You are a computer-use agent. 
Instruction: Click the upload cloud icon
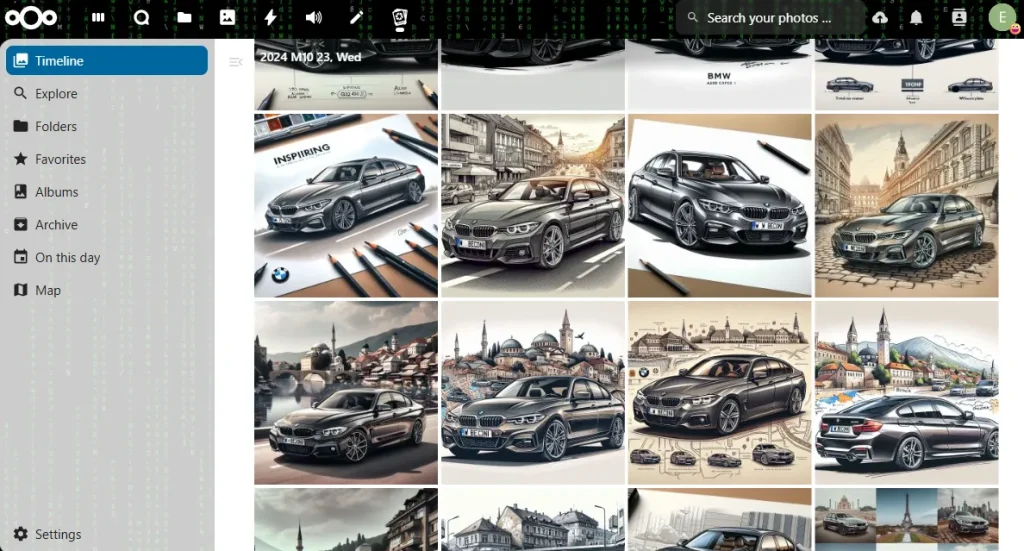point(880,18)
